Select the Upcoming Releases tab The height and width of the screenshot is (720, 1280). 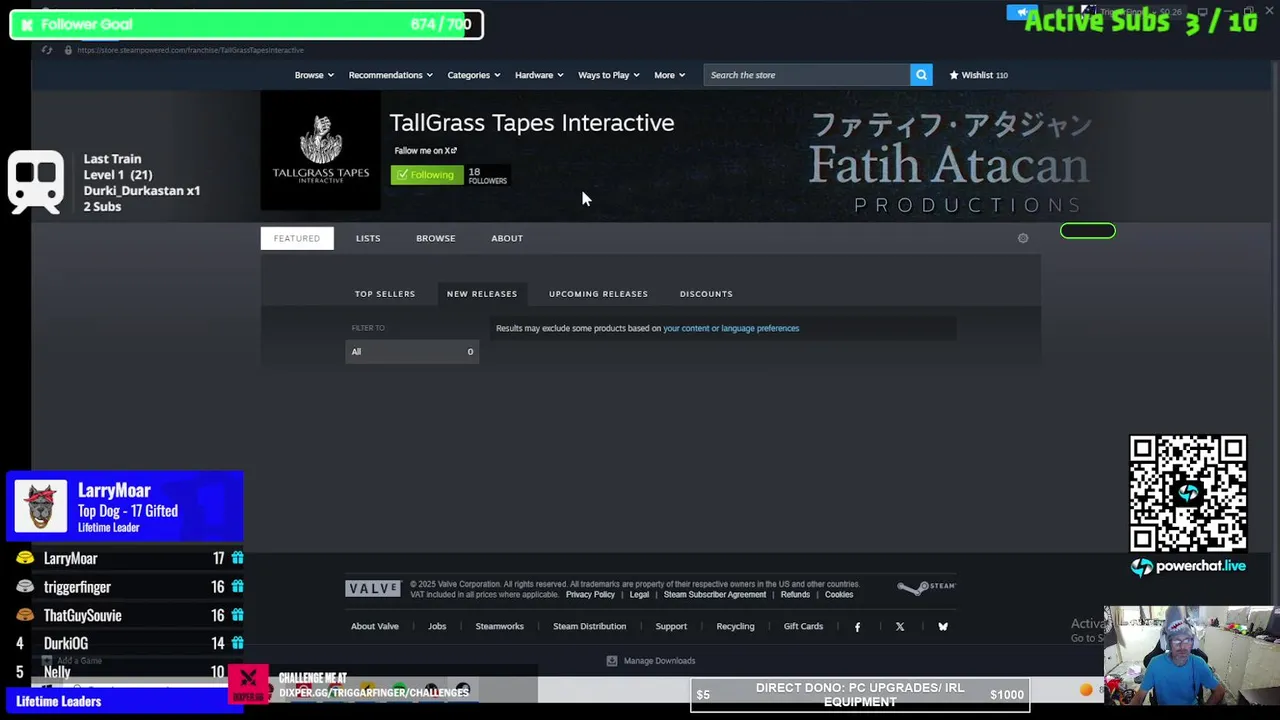(598, 294)
